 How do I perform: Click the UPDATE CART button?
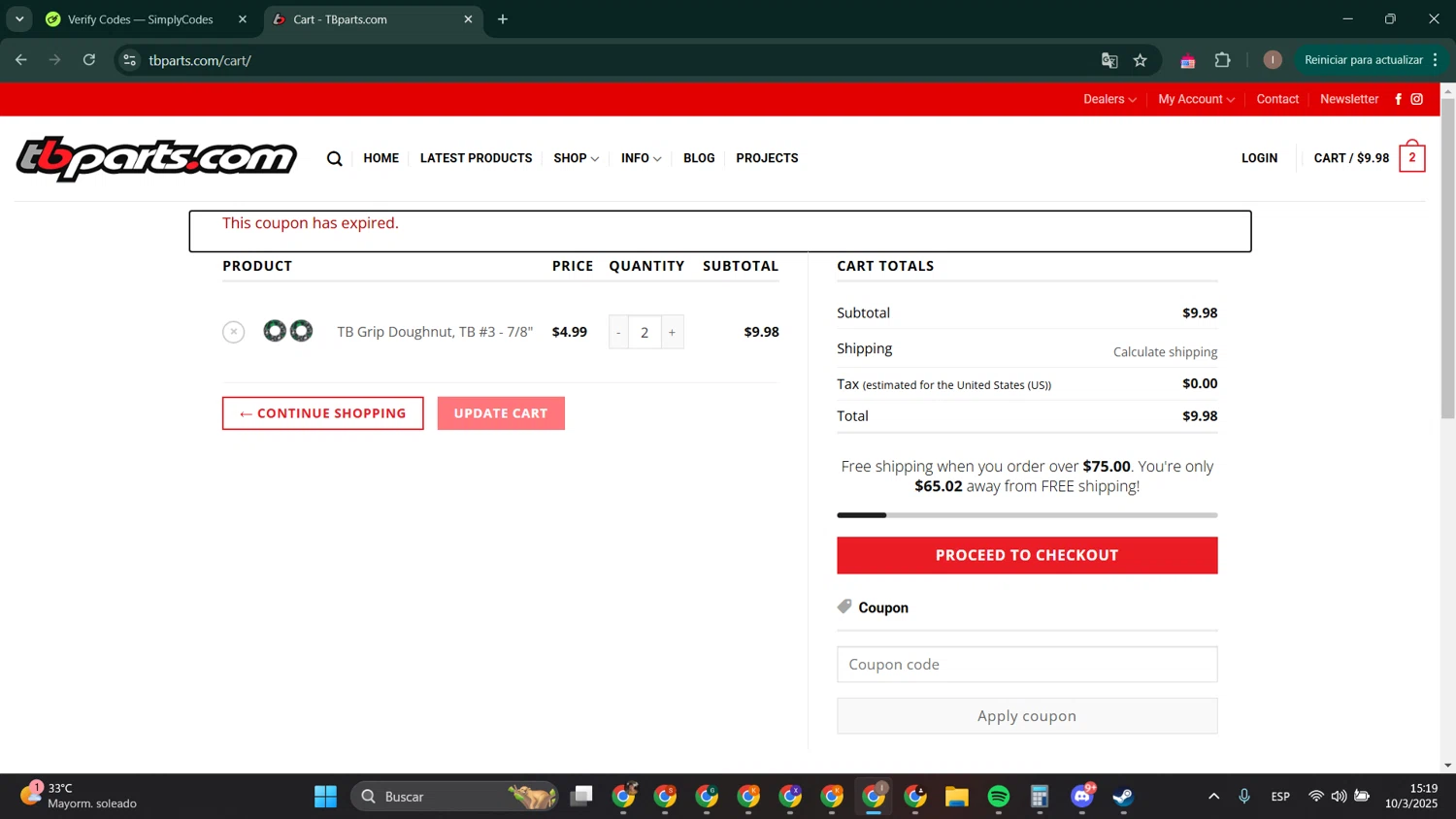coord(501,413)
